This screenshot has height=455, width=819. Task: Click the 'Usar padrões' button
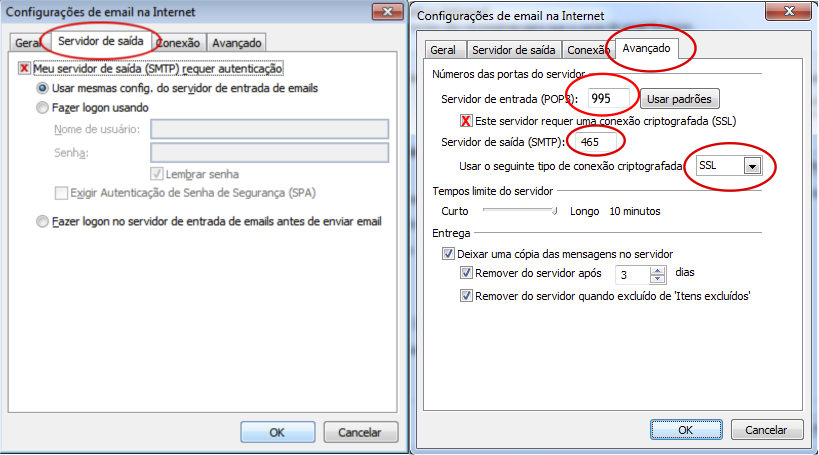pyautogui.click(x=682, y=100)
